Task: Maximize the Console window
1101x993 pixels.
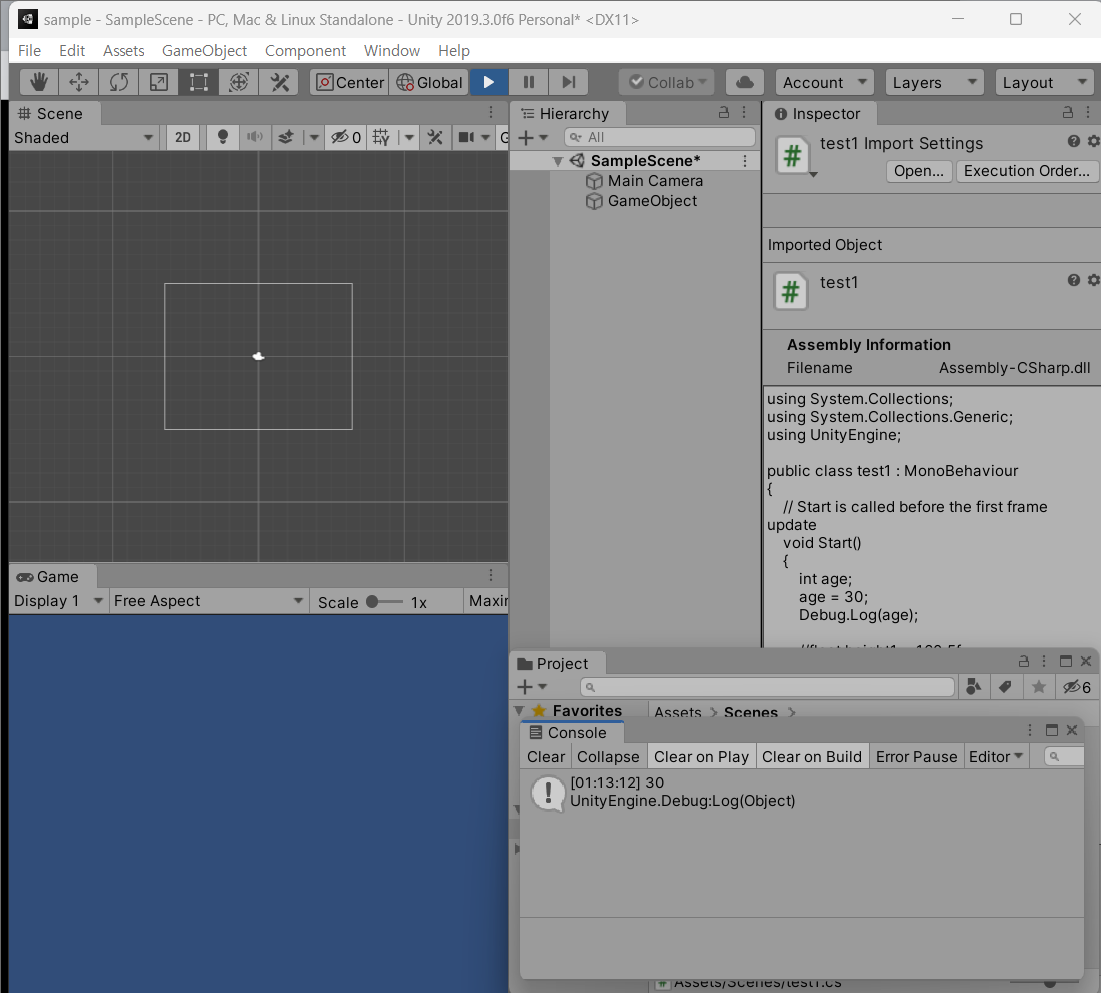Action: (1052, 730)
